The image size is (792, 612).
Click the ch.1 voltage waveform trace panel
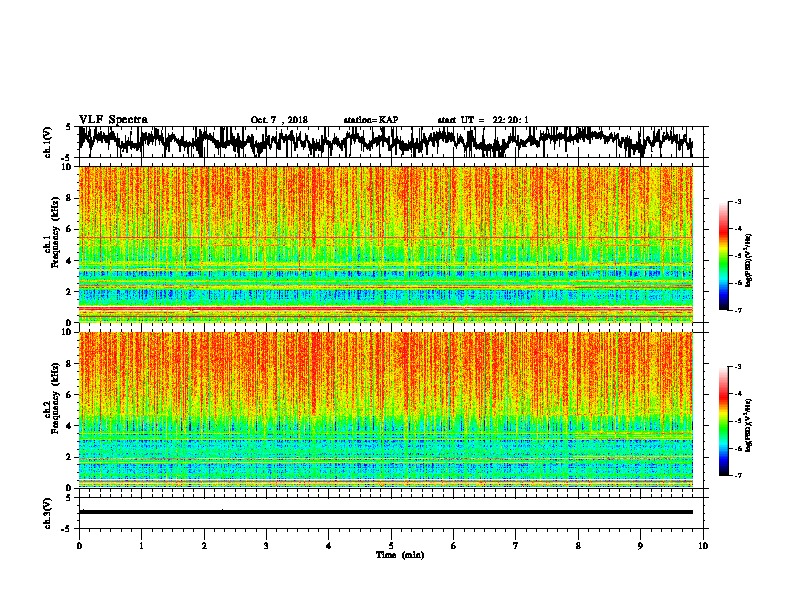391,142
